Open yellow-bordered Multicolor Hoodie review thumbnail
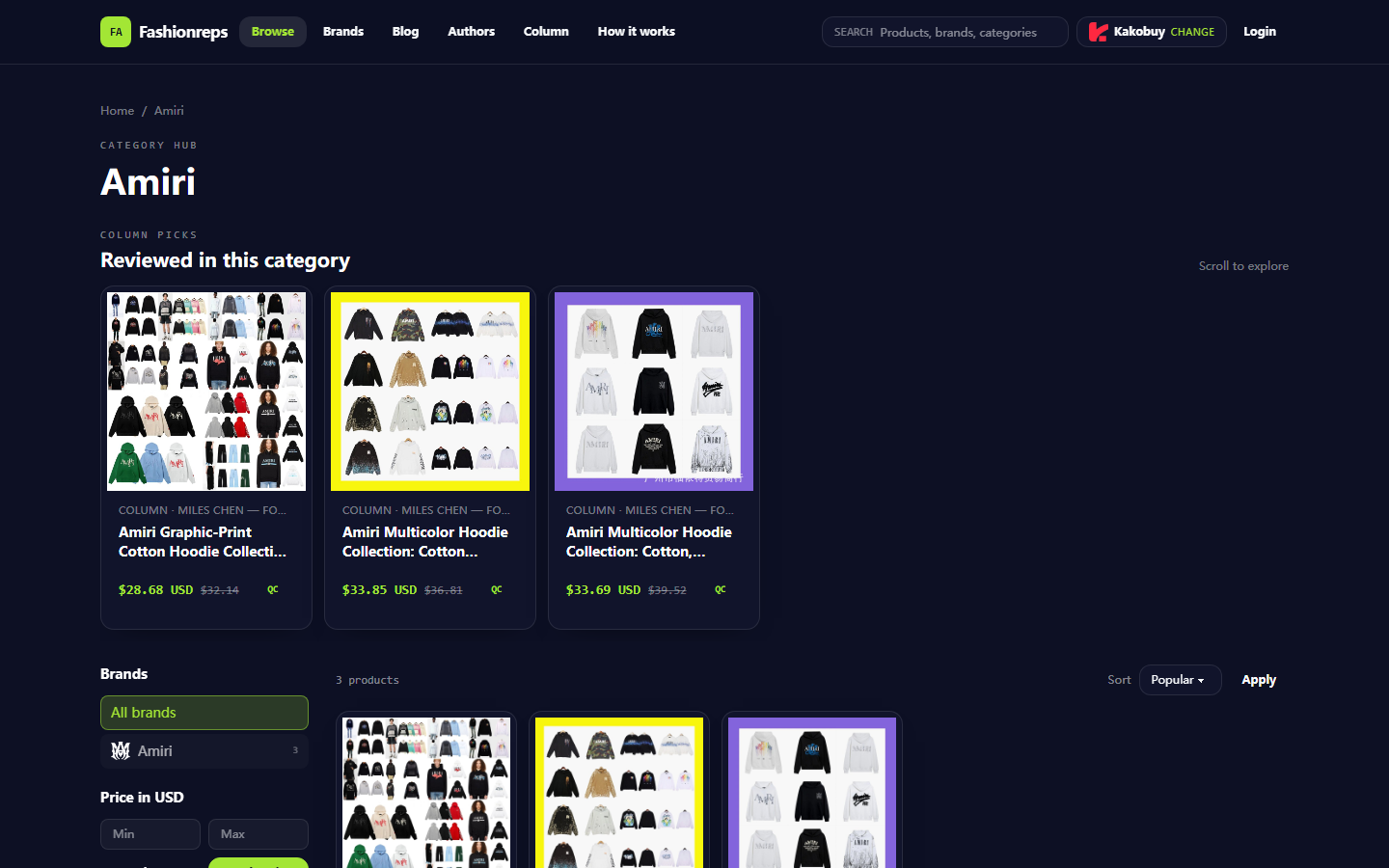 pos(430,392)
